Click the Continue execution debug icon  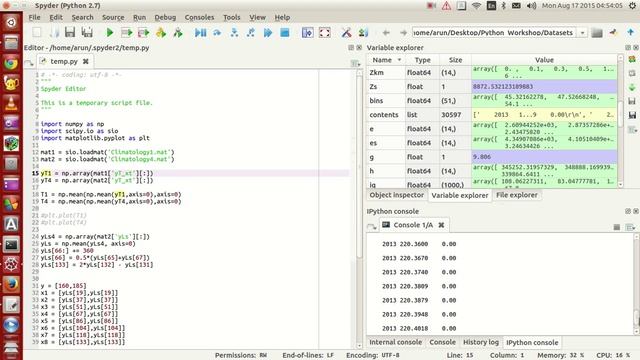coord(268,32)
